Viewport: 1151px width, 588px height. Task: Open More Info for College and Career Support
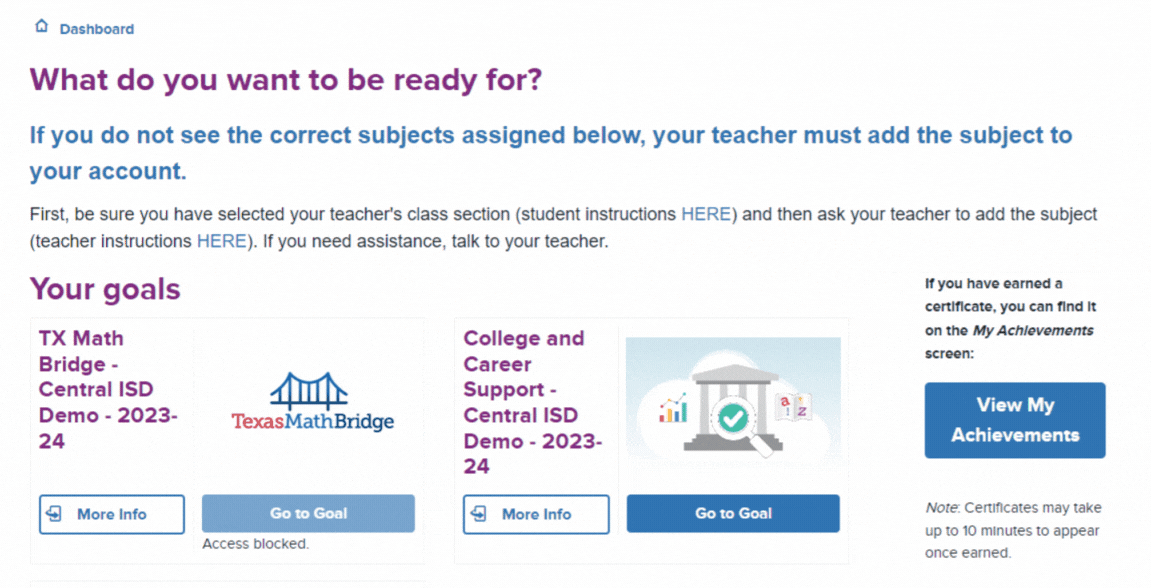[x=536, y=514]
